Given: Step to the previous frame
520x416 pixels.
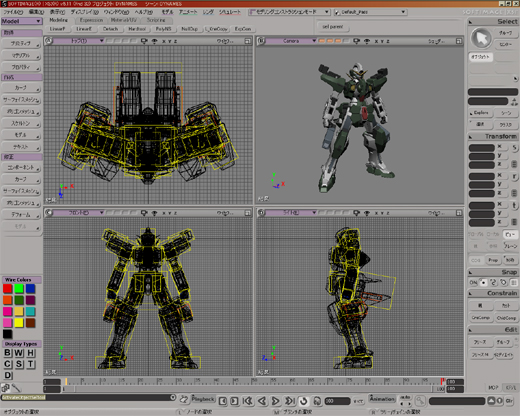Looking at the screenshot, I should [x=223, y=401].
